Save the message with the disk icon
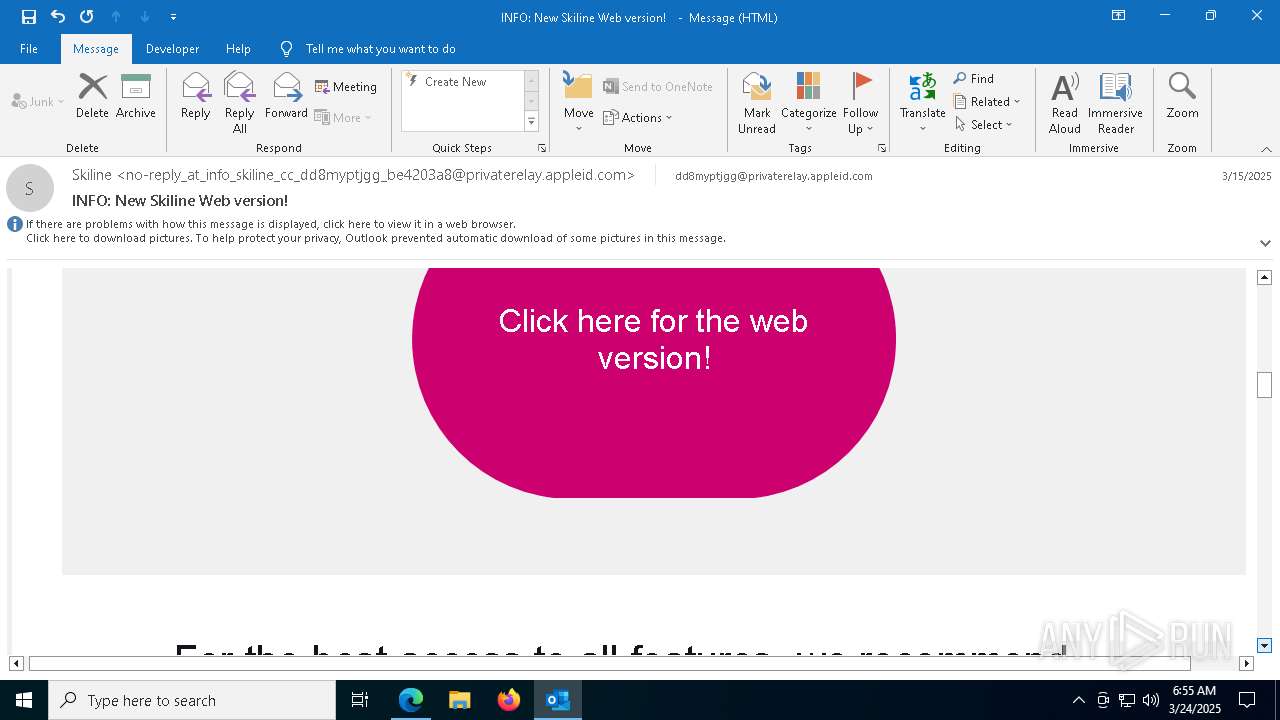The image size is (1280, 720). coord(29,17)
